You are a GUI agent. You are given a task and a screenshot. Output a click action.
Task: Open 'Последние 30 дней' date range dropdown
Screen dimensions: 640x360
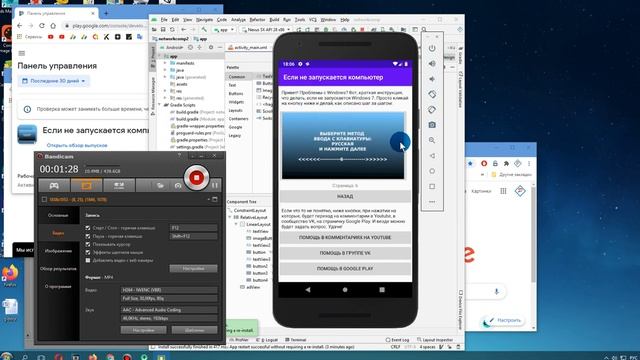coord(54,81)
